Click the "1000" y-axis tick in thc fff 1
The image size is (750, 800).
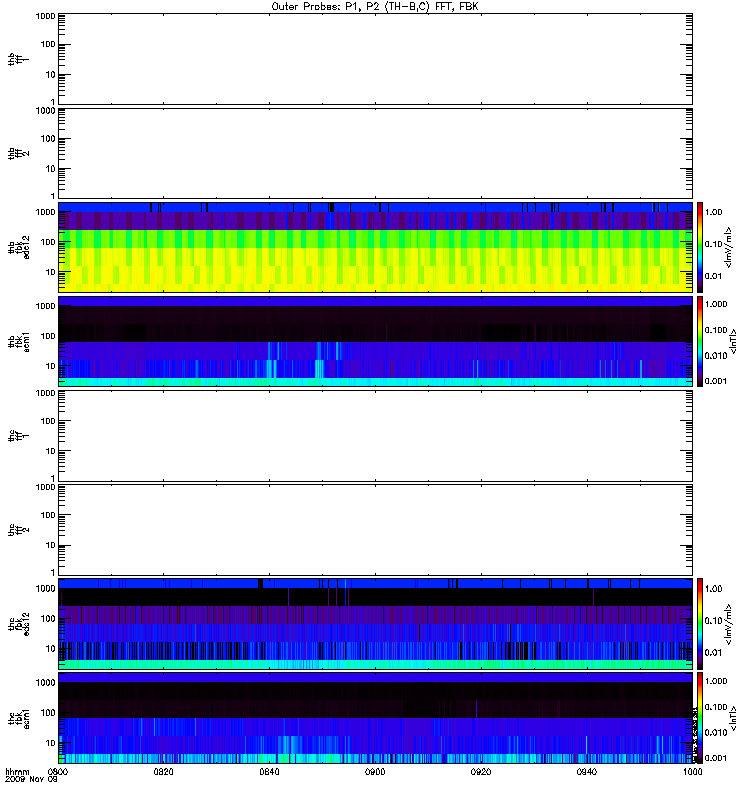pos(46,393)
